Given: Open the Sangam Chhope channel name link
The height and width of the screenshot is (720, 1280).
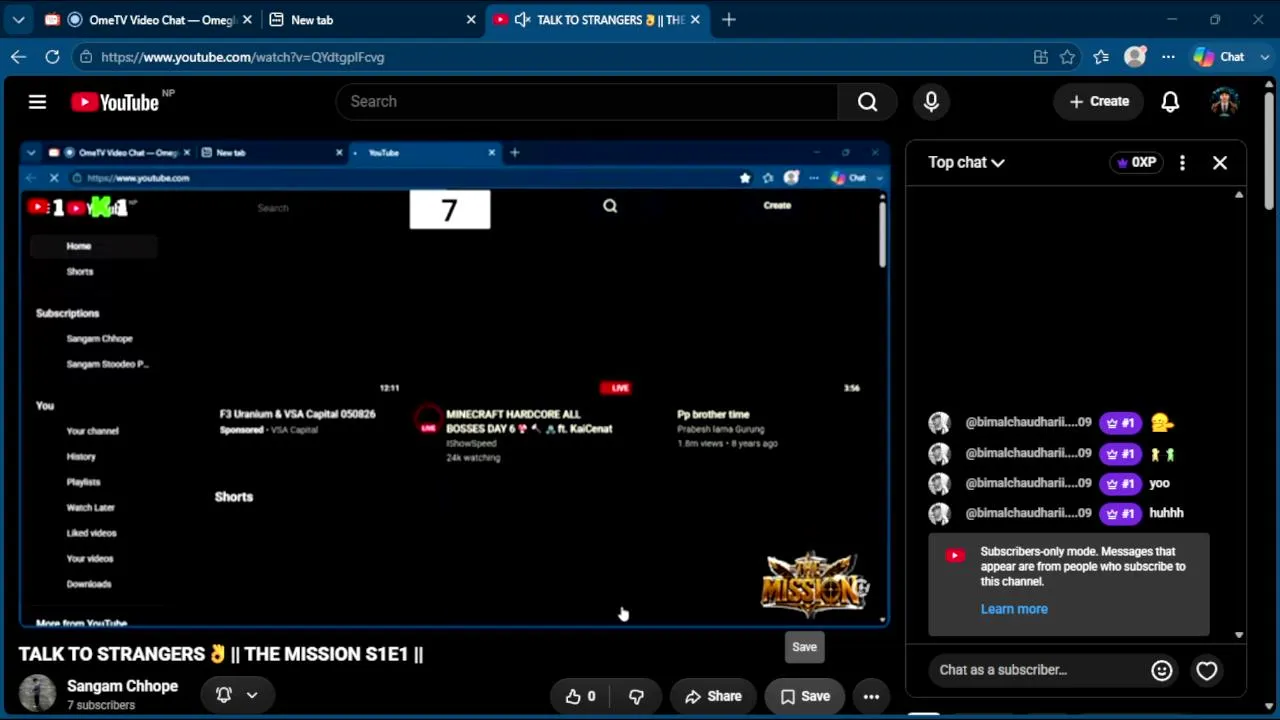Looking at the screenshot, I should (122, 686).
